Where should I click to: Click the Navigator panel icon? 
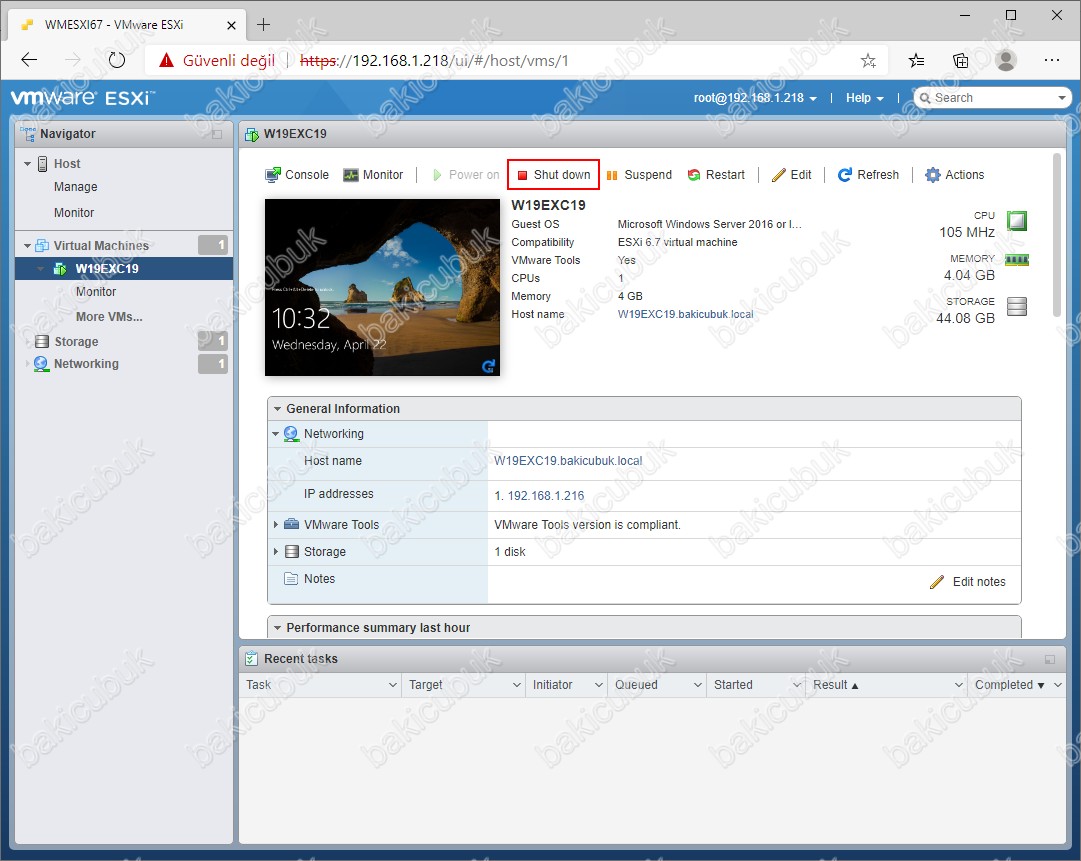[28, 134]
